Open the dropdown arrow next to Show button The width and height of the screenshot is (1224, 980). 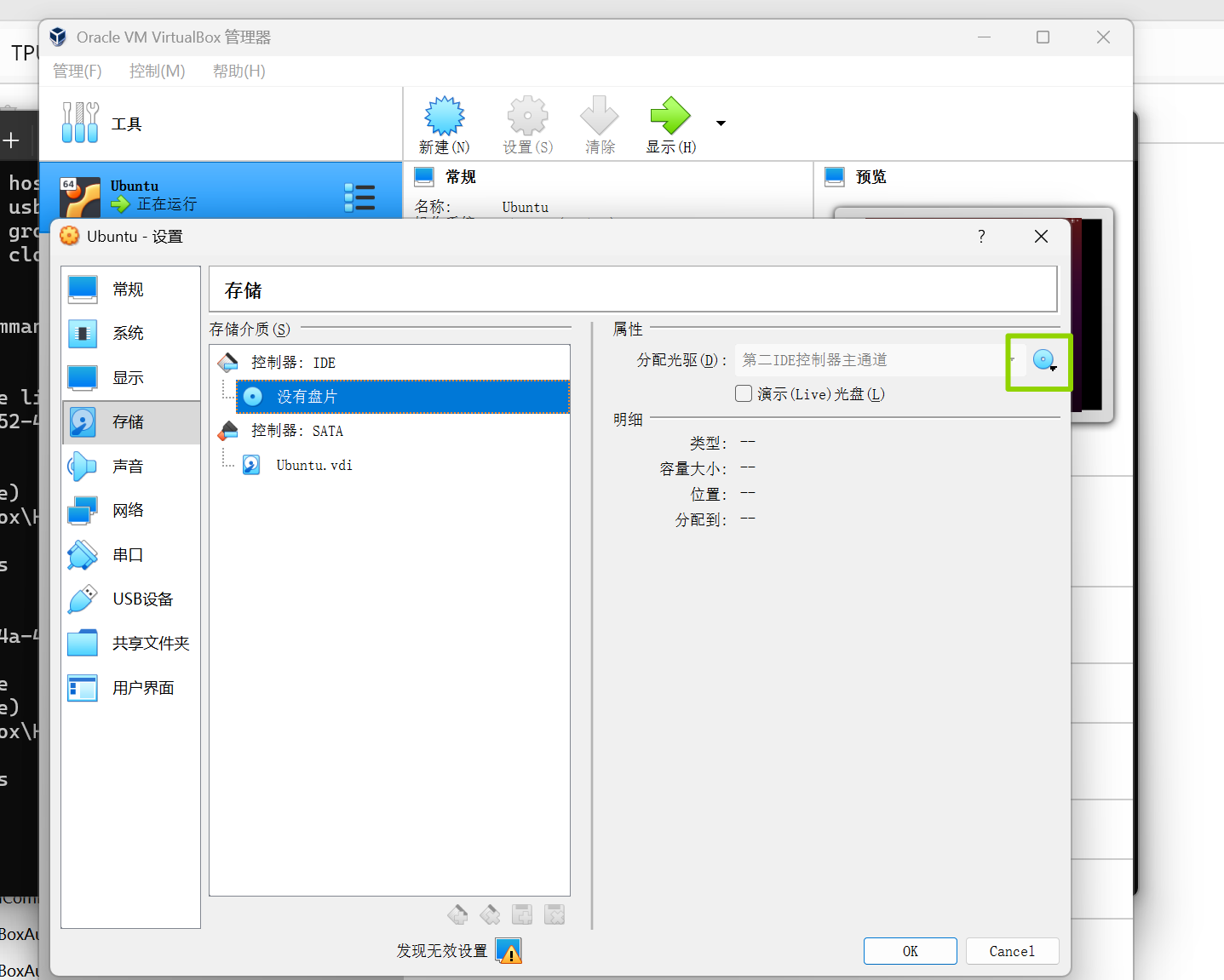721,123
